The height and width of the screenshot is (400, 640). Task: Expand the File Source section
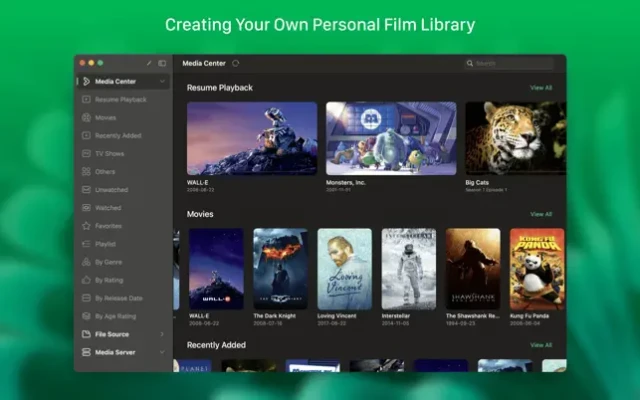pos(162,334)
